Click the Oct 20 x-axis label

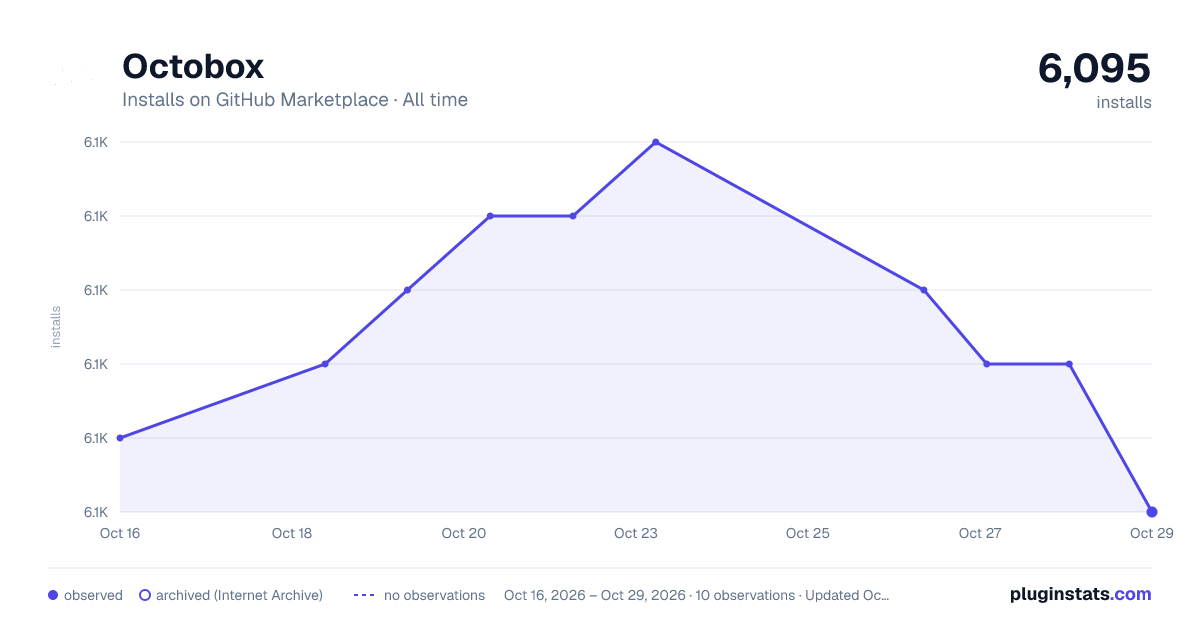[x=464, y=533]
